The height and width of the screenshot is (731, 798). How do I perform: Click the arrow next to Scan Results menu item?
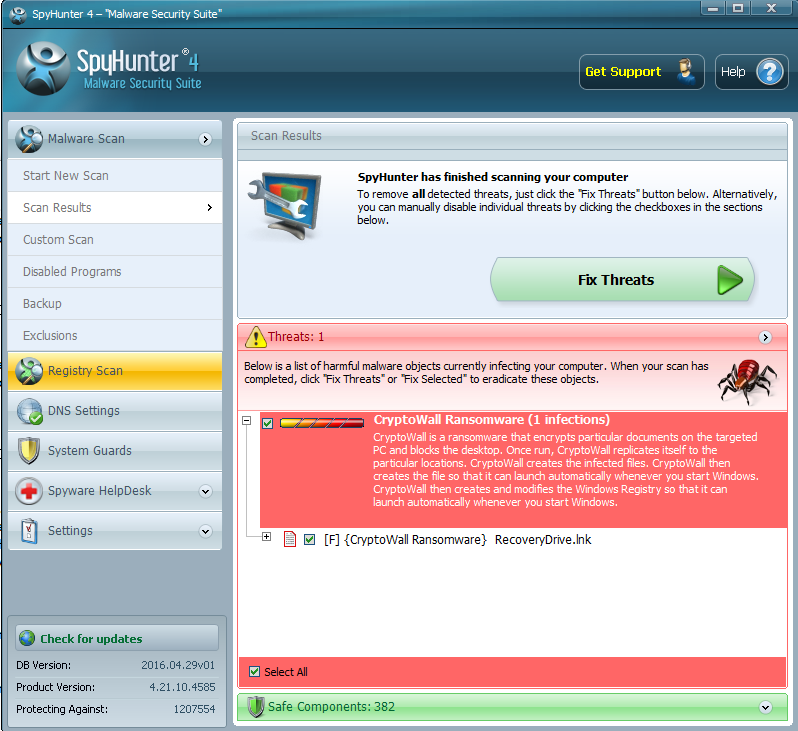click(x=209, y=207)
